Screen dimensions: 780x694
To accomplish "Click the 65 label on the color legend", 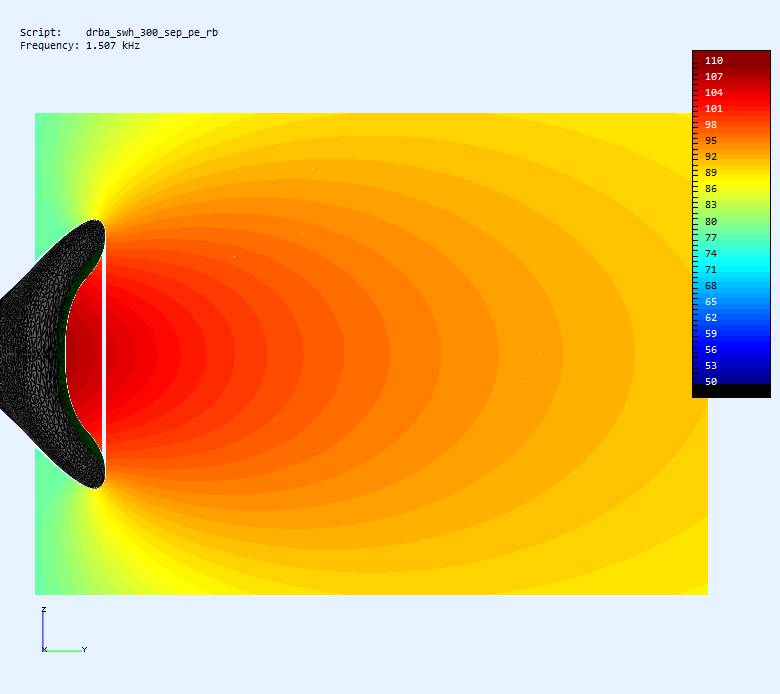I will (x=711, y=301).
